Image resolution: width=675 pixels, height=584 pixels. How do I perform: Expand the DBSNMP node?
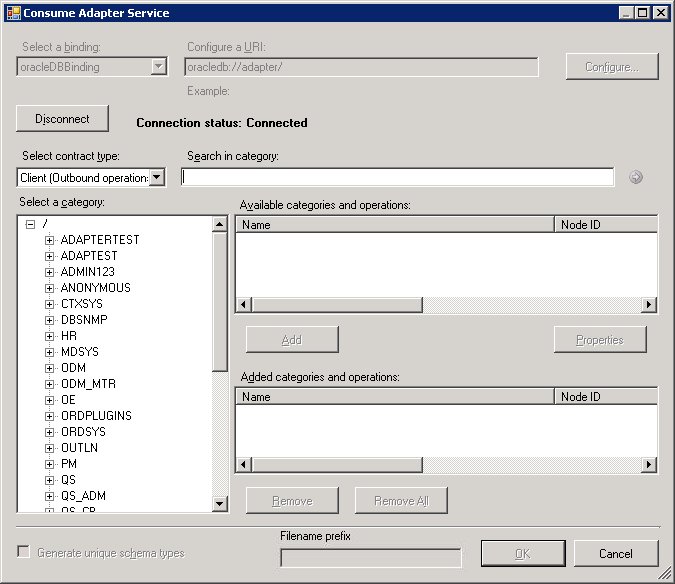[50, 320]
